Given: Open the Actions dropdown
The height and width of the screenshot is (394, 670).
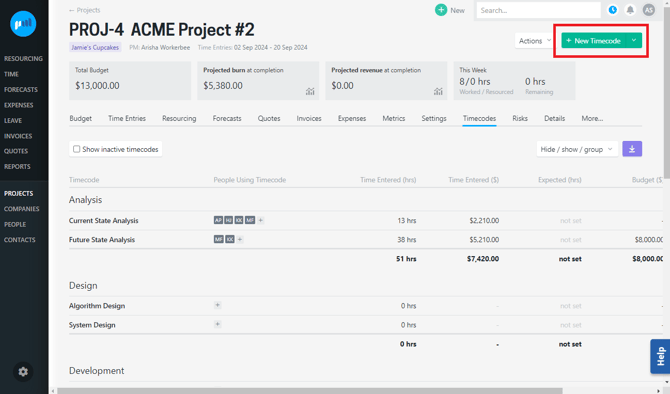Looking at the screenshot, I should [534, 41].
